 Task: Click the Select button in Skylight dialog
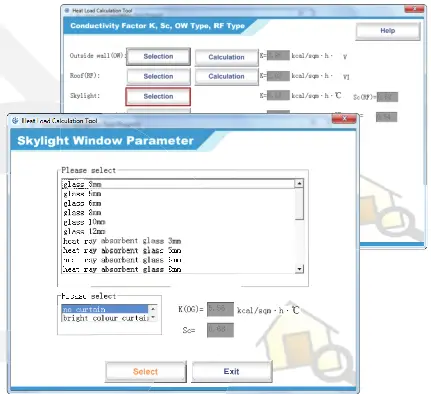[145, 371]
